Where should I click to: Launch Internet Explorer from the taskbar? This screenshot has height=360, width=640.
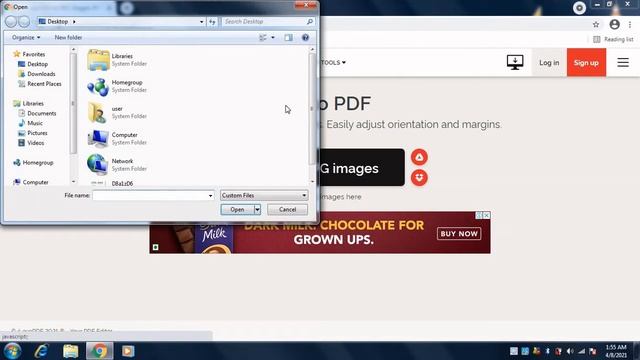[41, 351]
